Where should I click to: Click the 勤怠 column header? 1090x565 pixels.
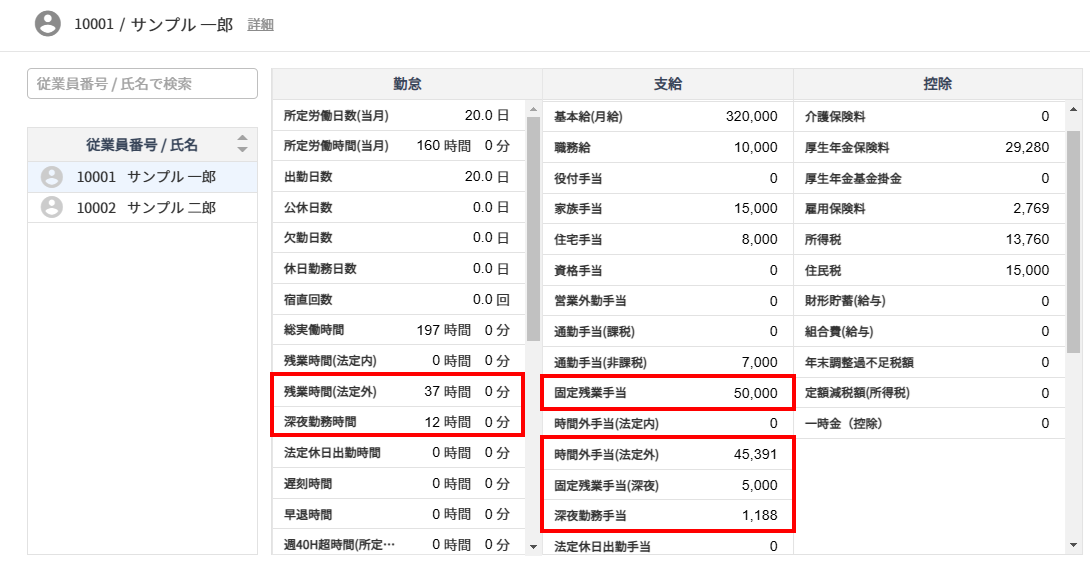[x=407, y=84]
